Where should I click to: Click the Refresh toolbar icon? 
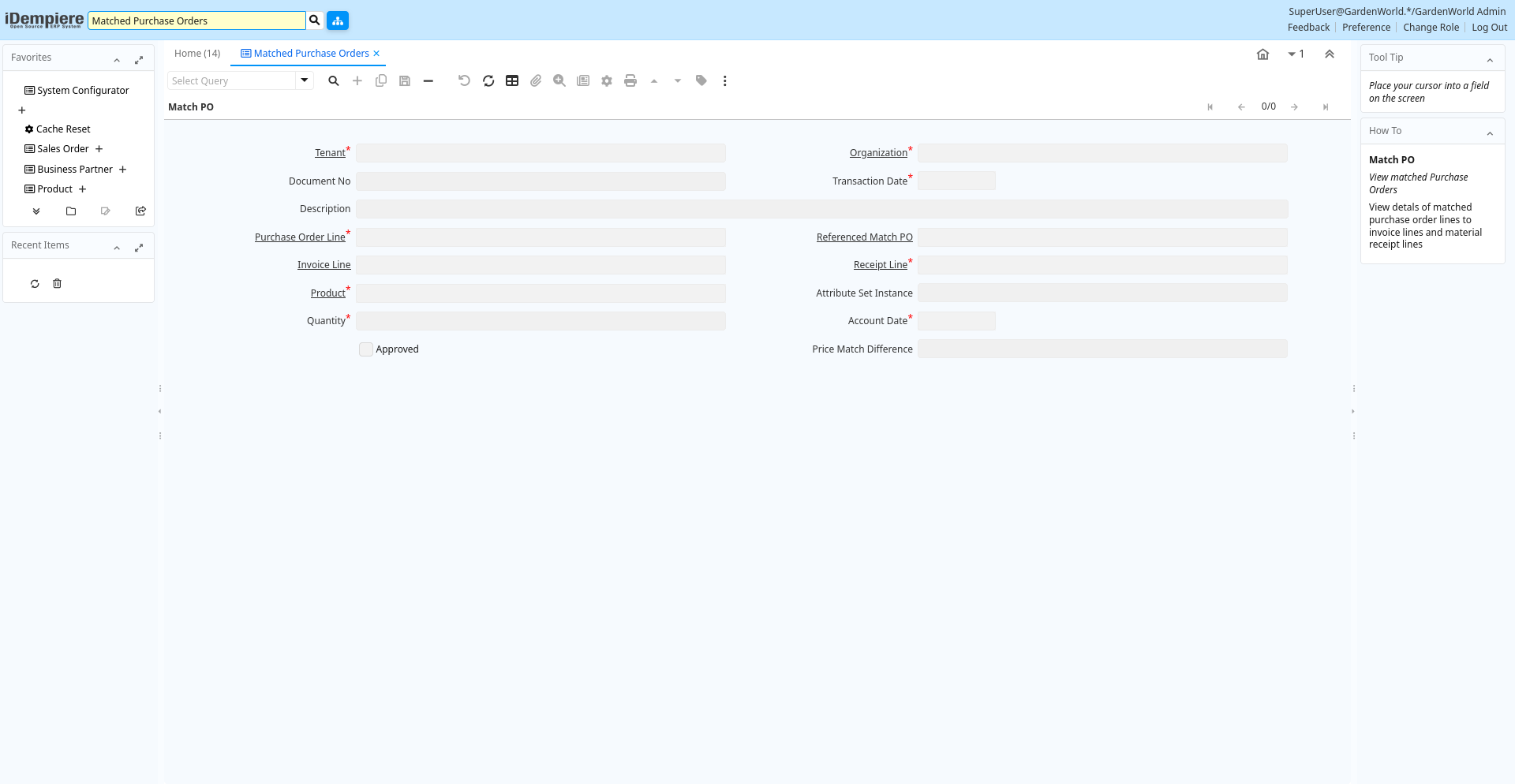[x=488, y=81]
